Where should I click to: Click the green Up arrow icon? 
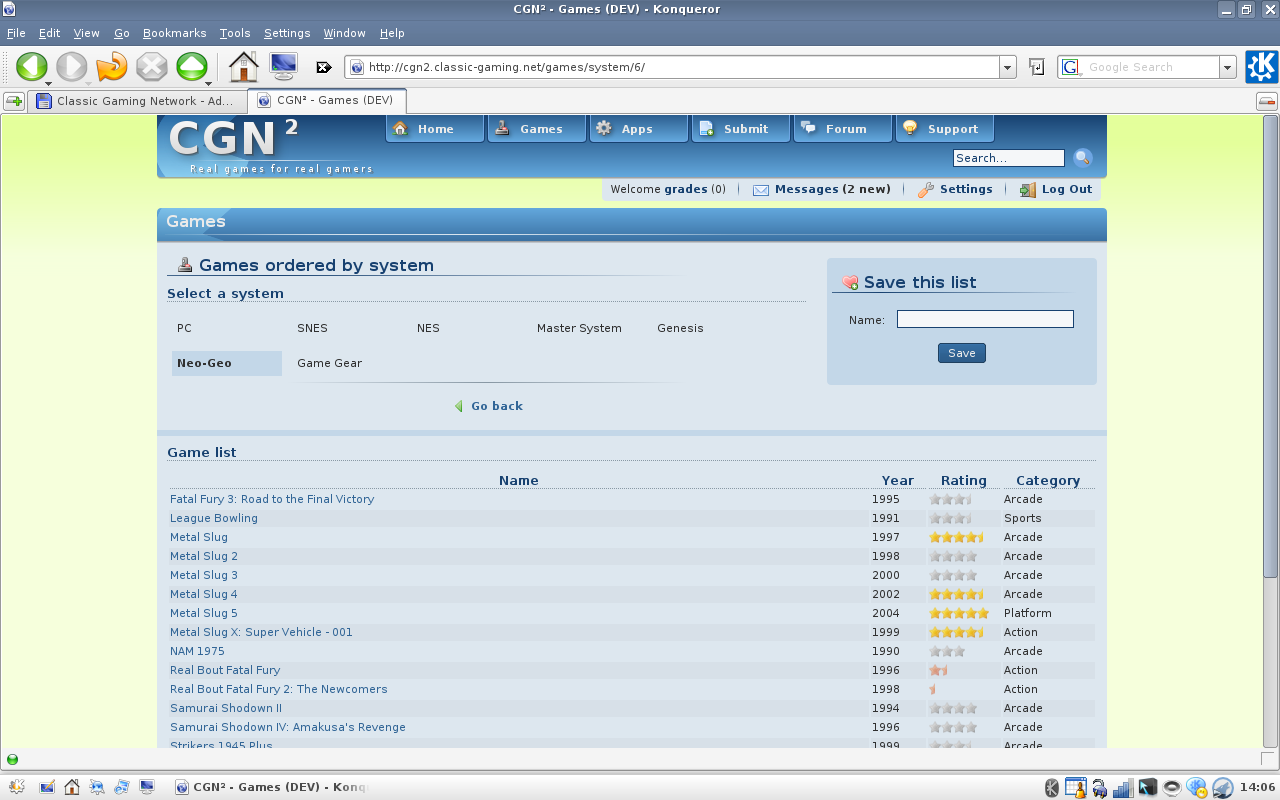point(192,67)
